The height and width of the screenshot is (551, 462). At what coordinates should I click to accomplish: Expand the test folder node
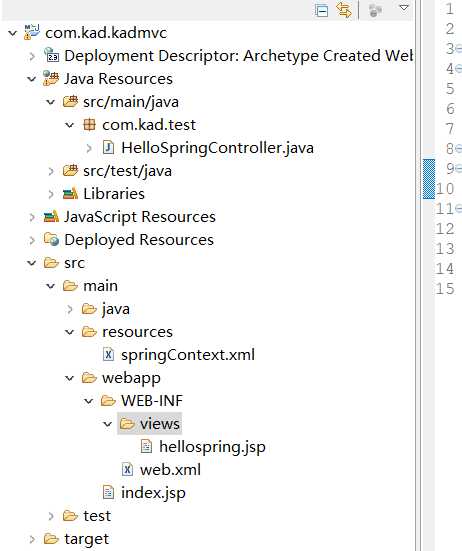click(x=51, y=516)
